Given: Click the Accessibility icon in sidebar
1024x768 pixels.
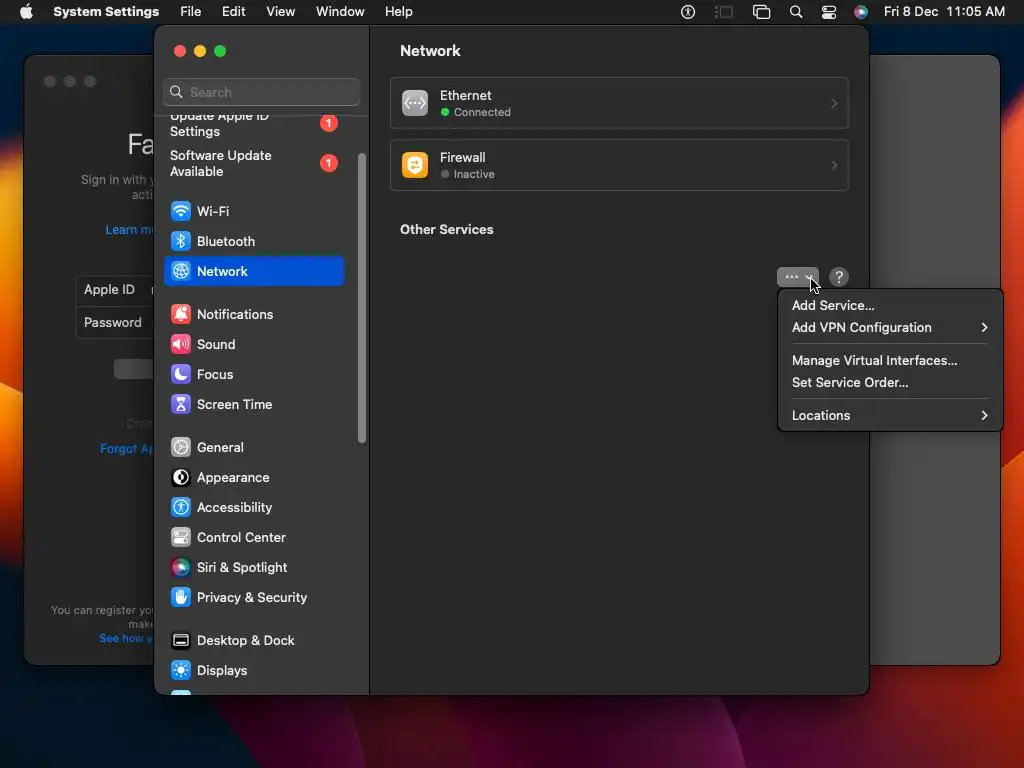Looking at the screenshot, I should 181,507.
